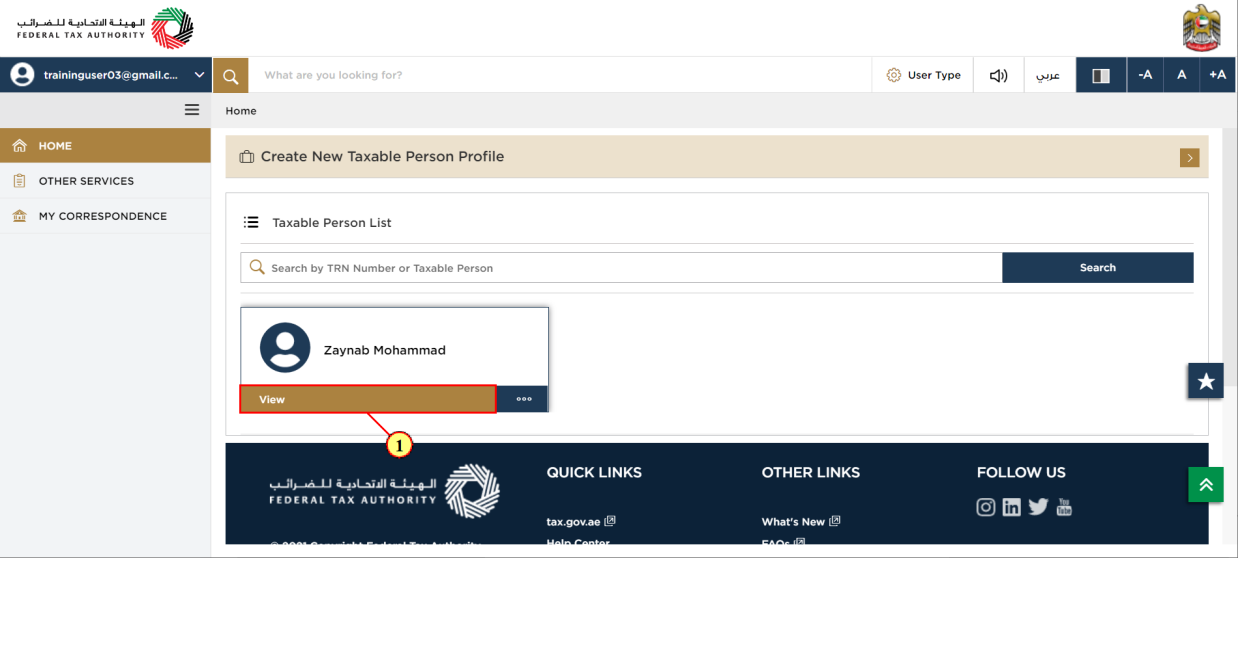Click the star favorites floating icon

[1206, 381]
